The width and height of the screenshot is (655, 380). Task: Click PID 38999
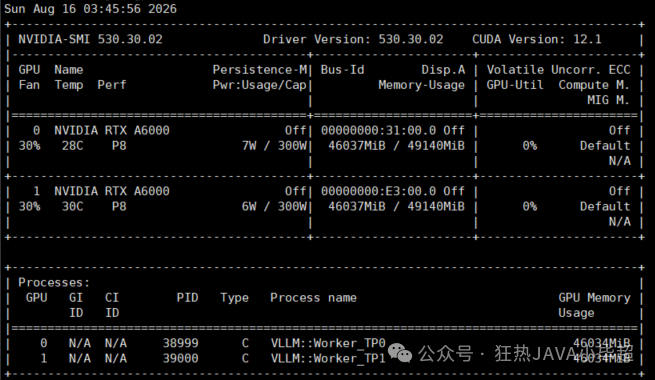[180, 343]
